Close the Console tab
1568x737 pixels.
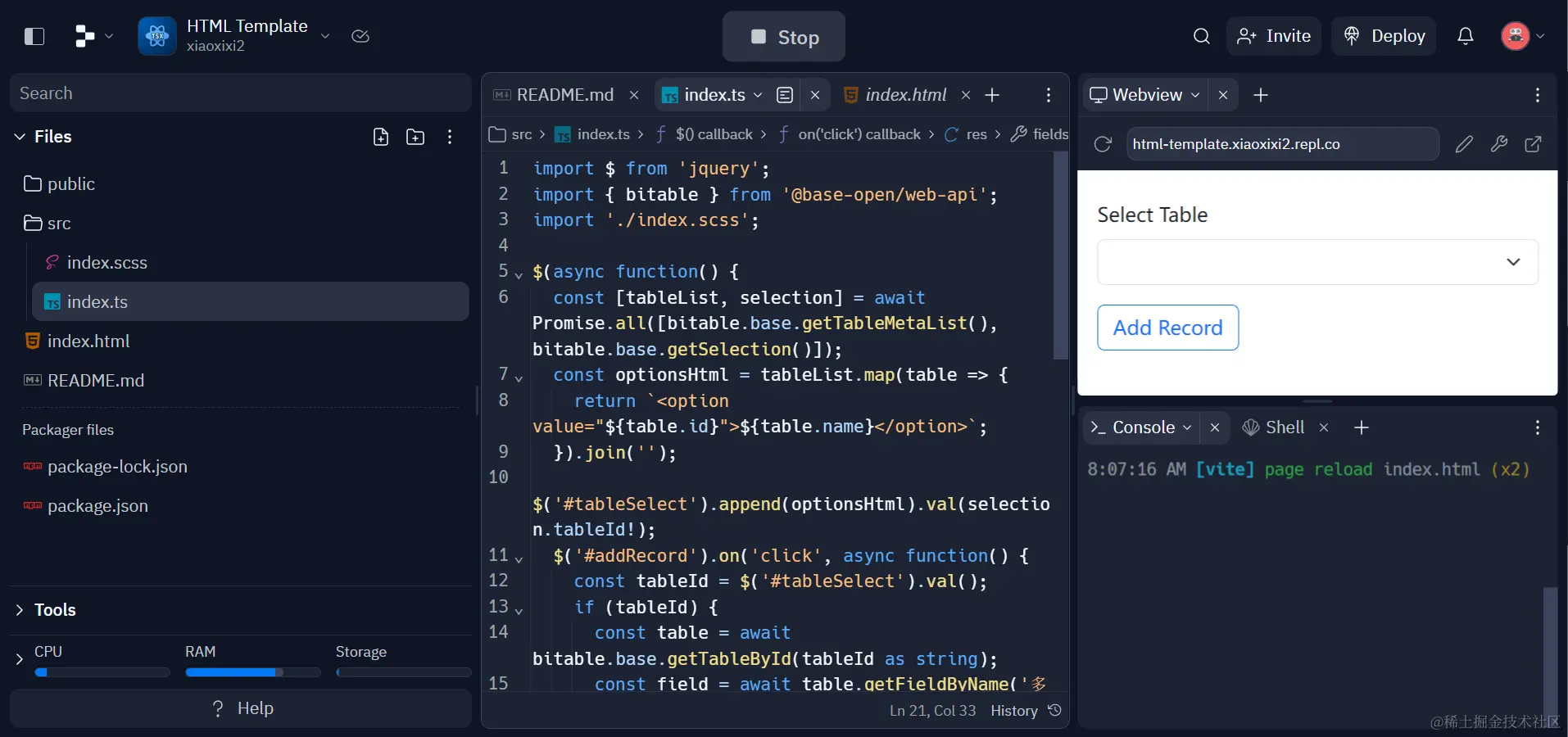(1215, 427)
